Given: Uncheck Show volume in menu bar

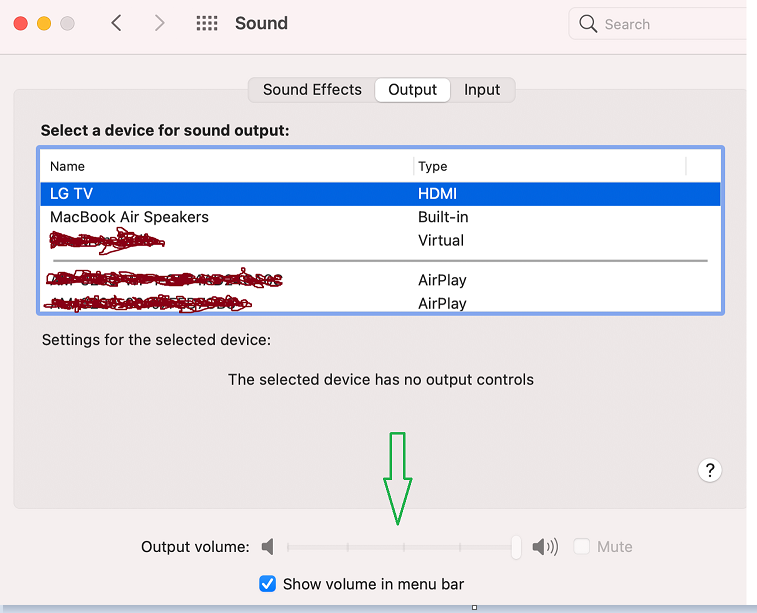Looking at the screenshot, I should pos(267,584).
